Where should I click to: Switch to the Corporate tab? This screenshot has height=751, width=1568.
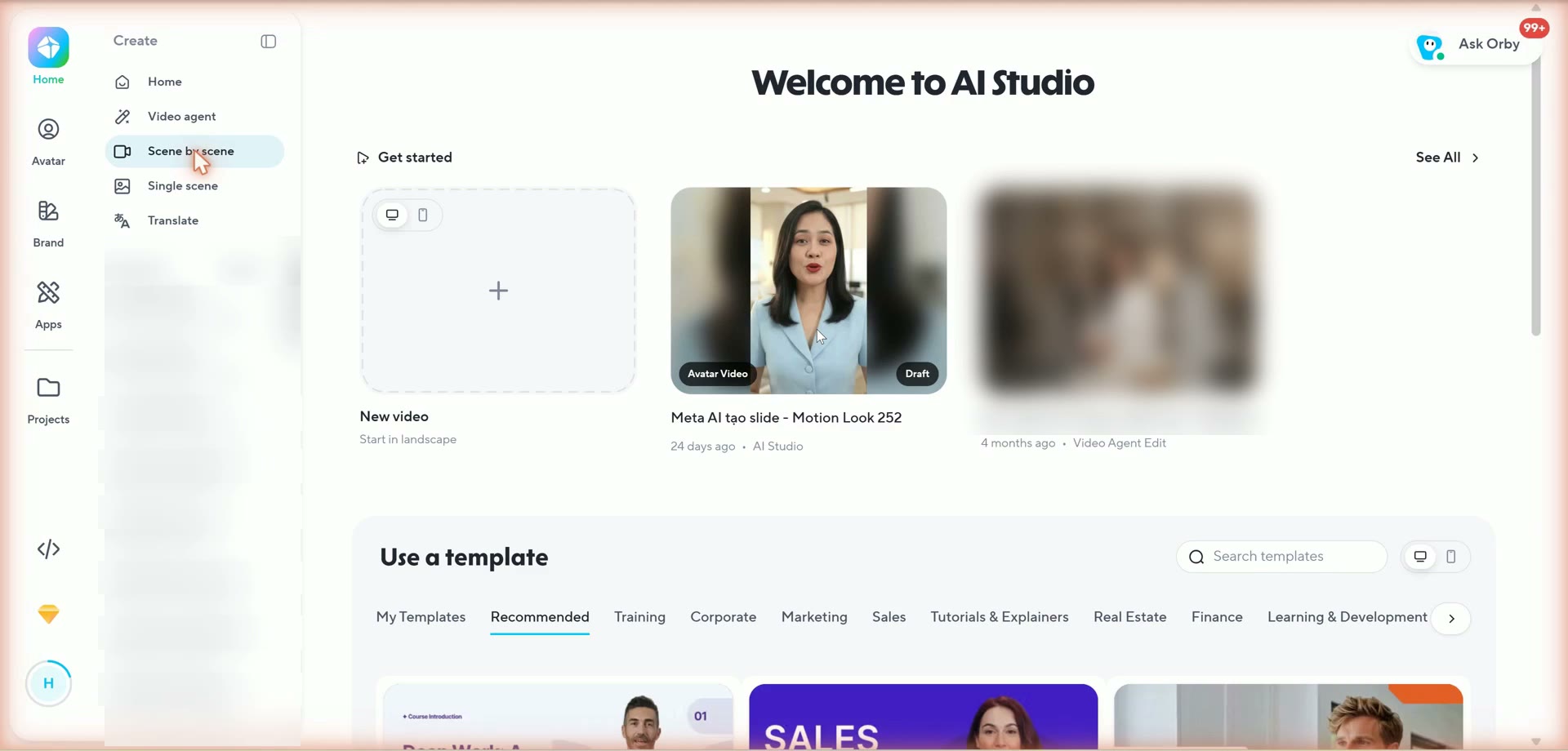723,617
